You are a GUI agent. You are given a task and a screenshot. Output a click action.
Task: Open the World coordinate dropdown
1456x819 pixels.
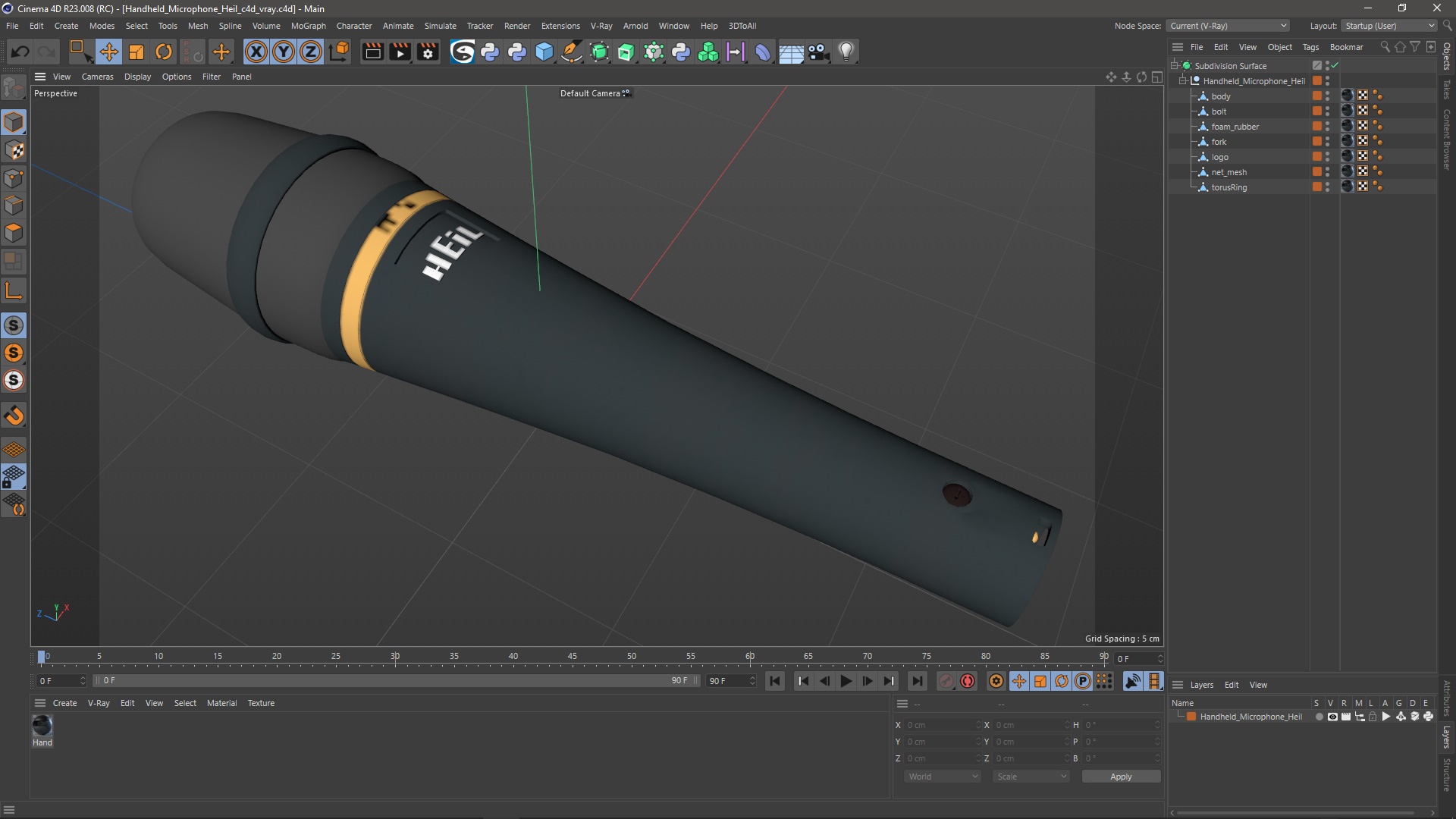[942, 777]
